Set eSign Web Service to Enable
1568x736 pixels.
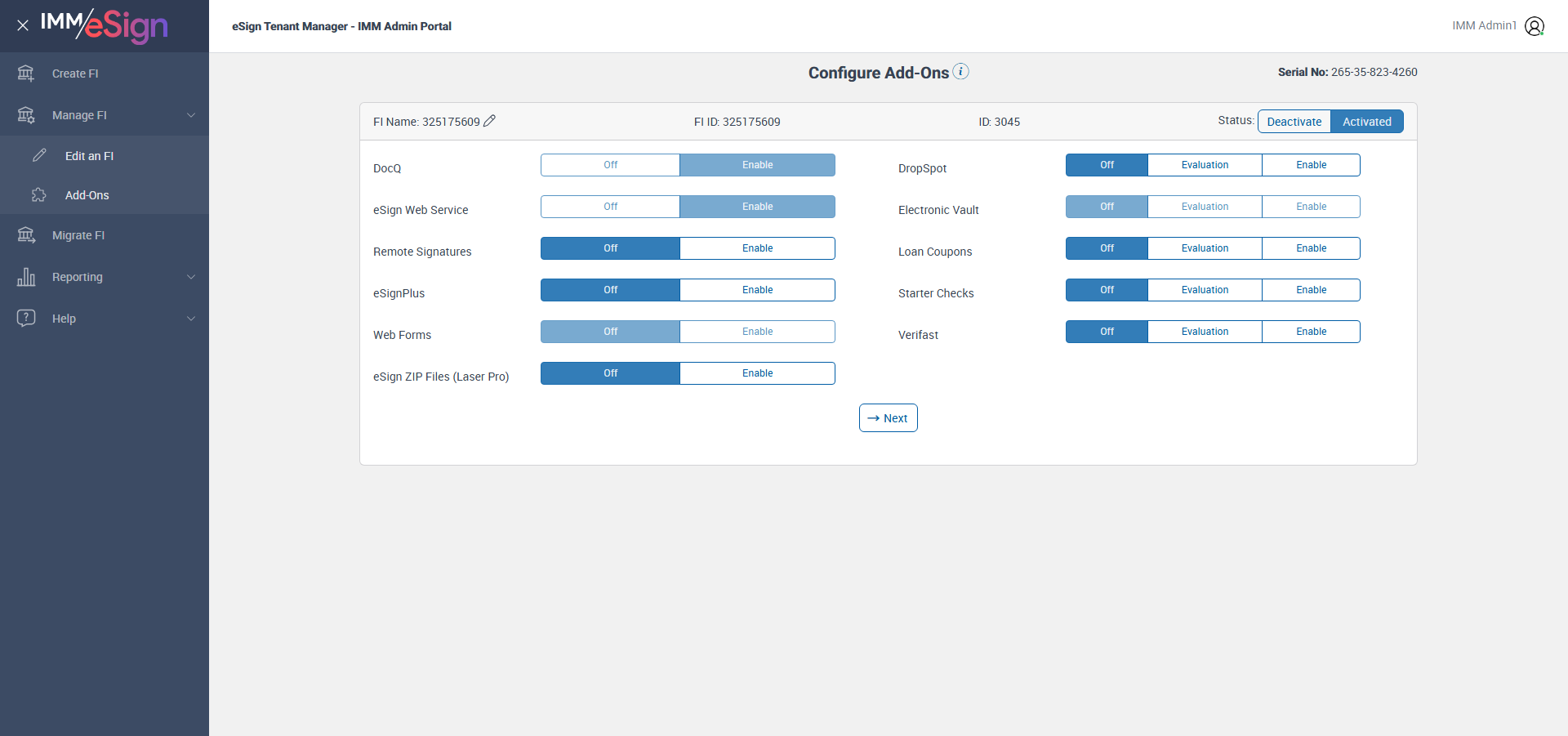(x=758, y=207)
